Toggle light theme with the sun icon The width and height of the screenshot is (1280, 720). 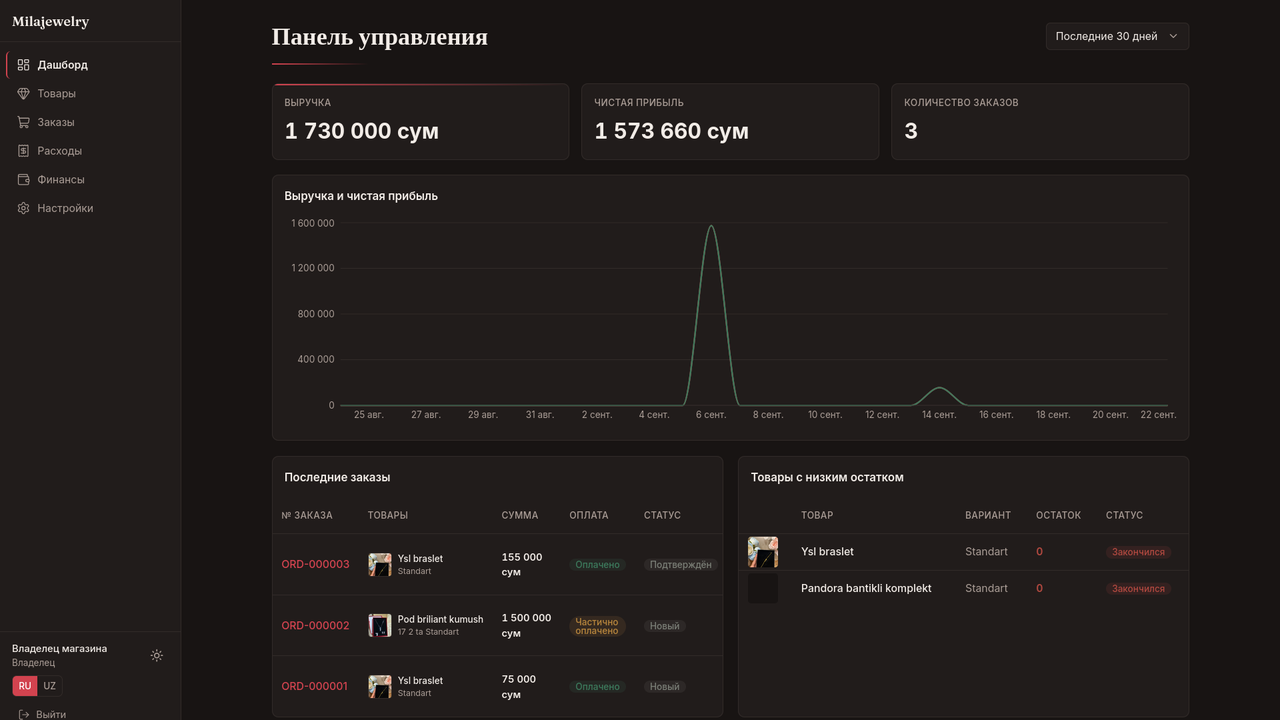pyautogui.click(x=157, y=656)
